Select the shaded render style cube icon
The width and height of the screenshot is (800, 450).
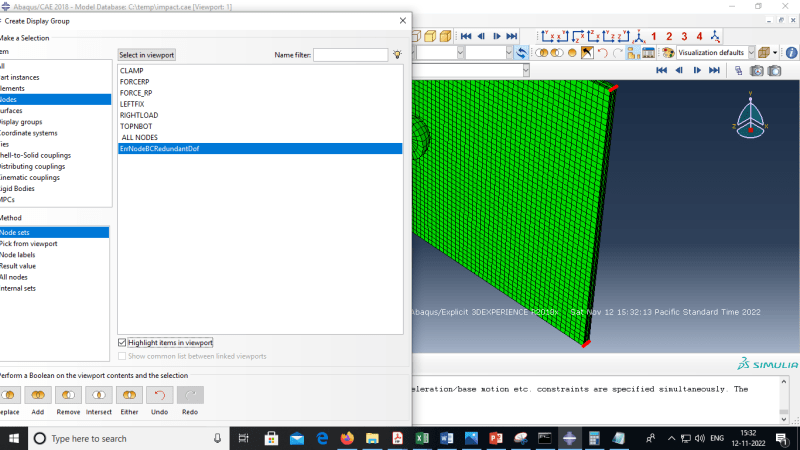[x=445, y=36]
